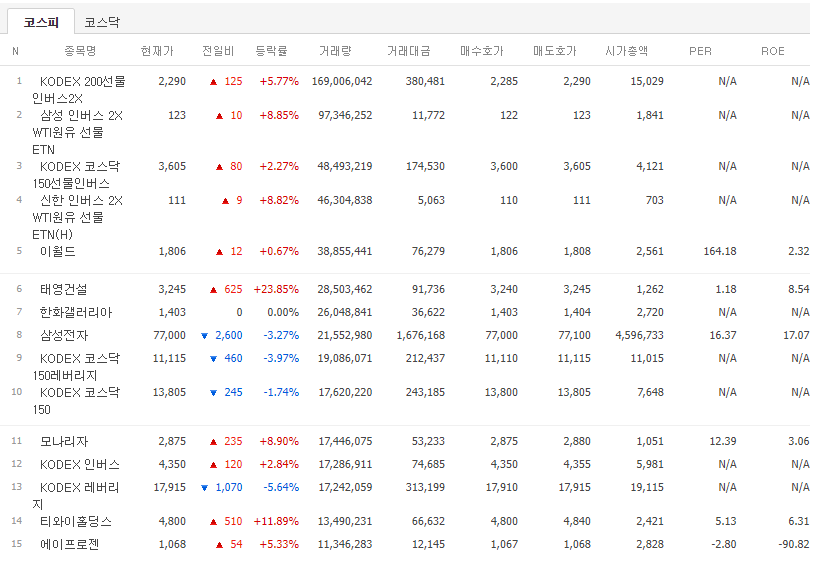The width and height of the screenshot is (817, 566).
Task: Open the 이월드 stock link
Action: pos(58,251)
